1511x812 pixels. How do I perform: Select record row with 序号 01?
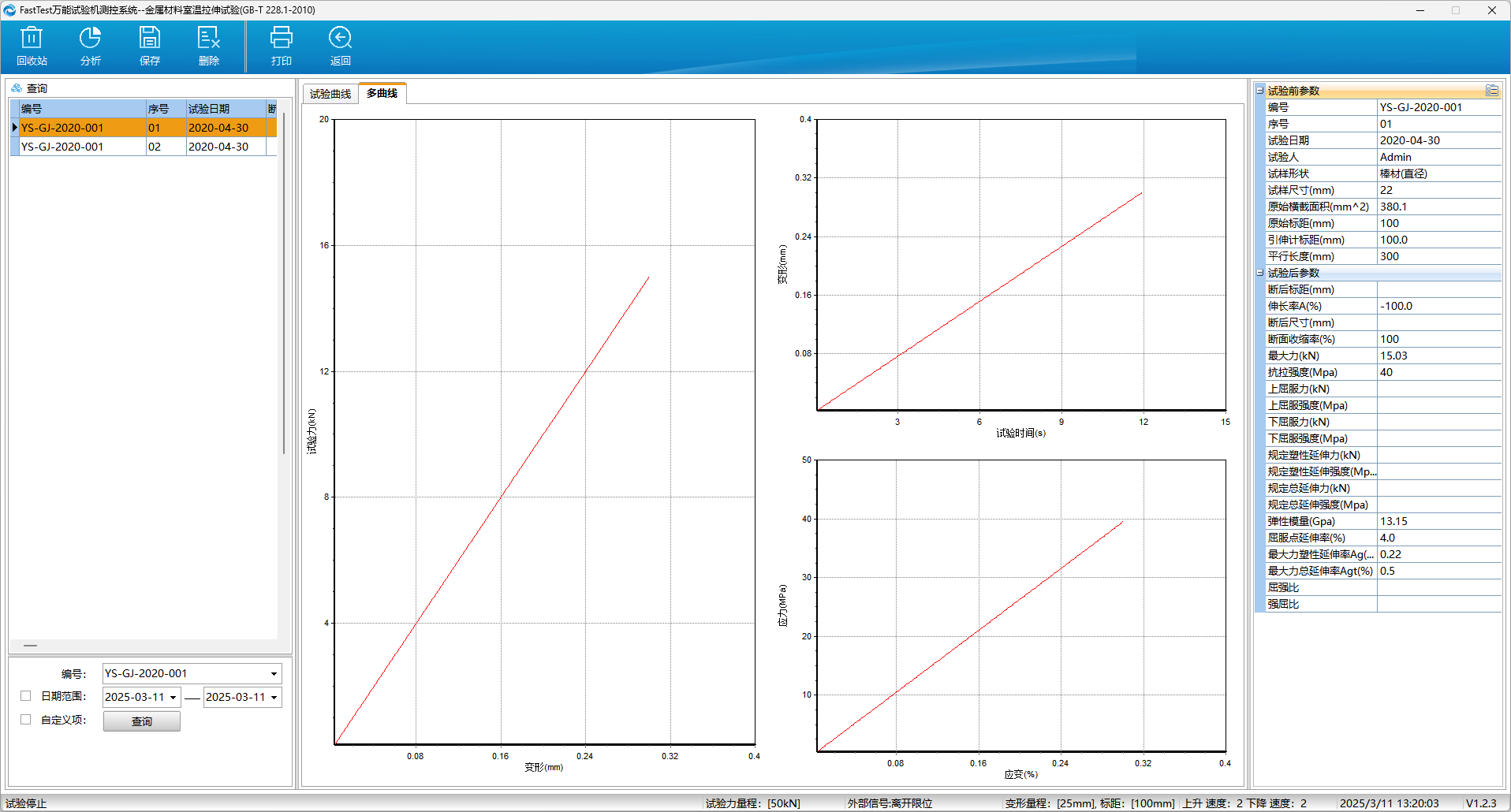pos(144,128)
